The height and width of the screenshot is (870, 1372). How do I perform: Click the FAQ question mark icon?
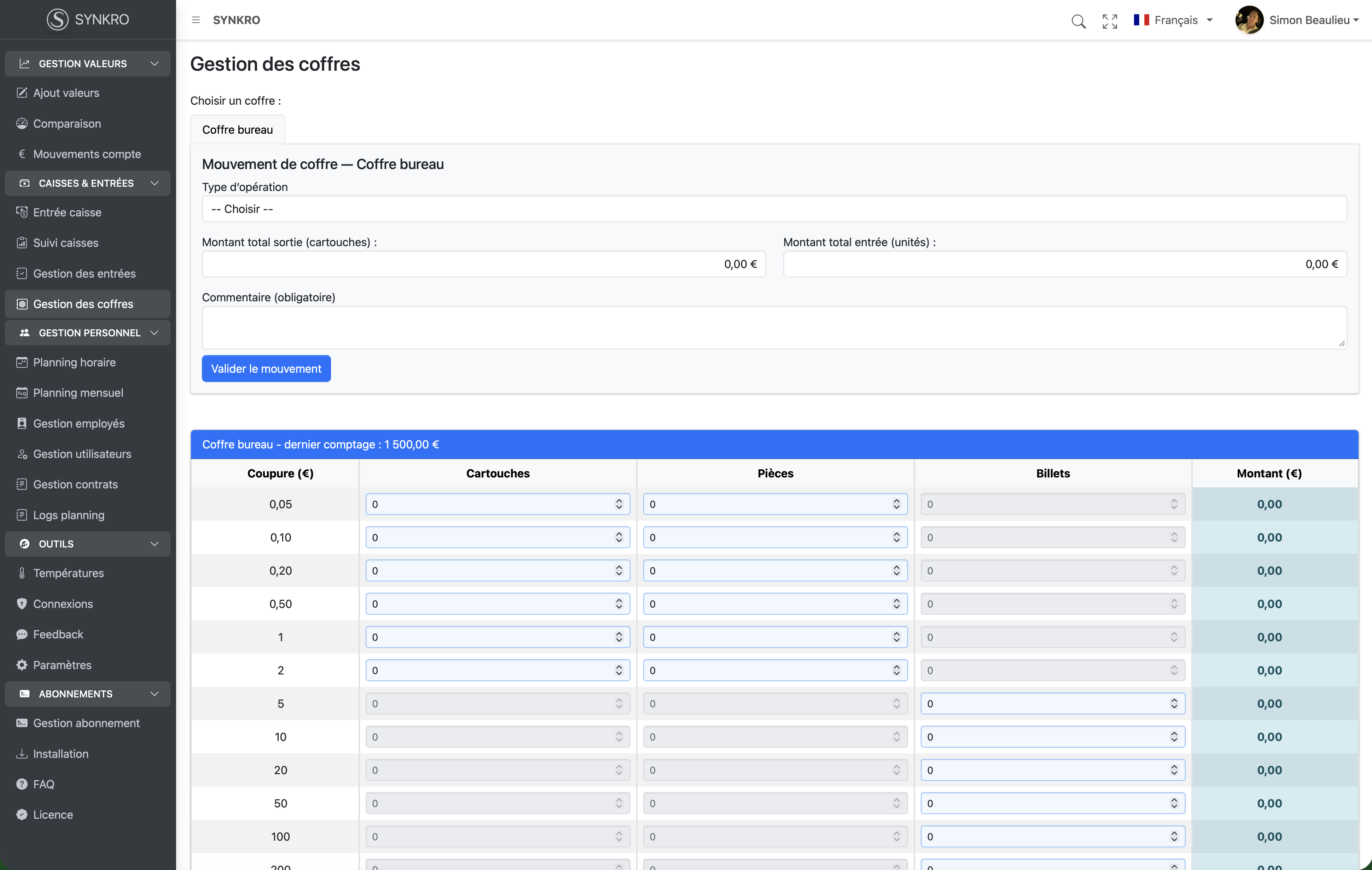[22, 784]
